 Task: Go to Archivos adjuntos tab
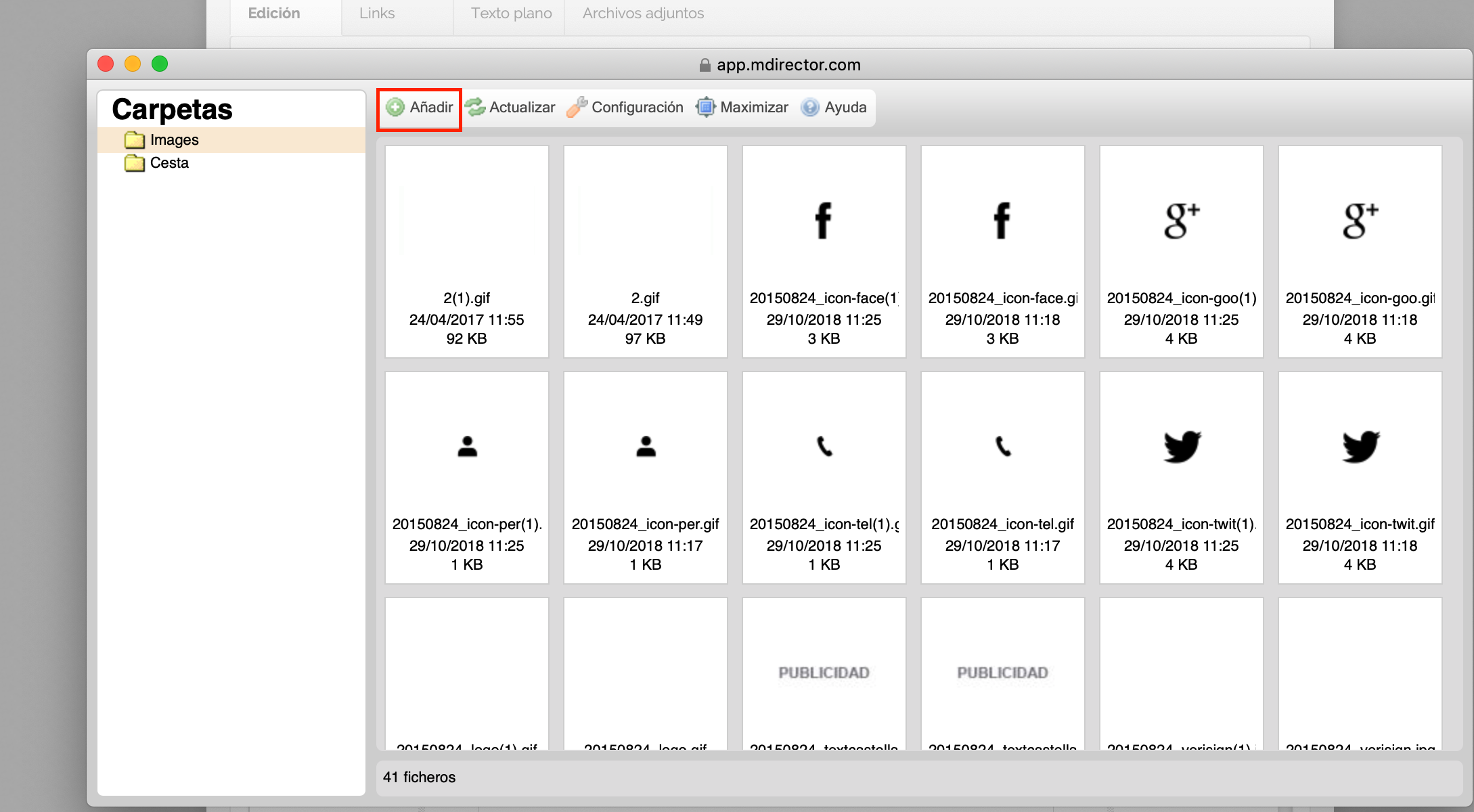click(x=643, y=14)
